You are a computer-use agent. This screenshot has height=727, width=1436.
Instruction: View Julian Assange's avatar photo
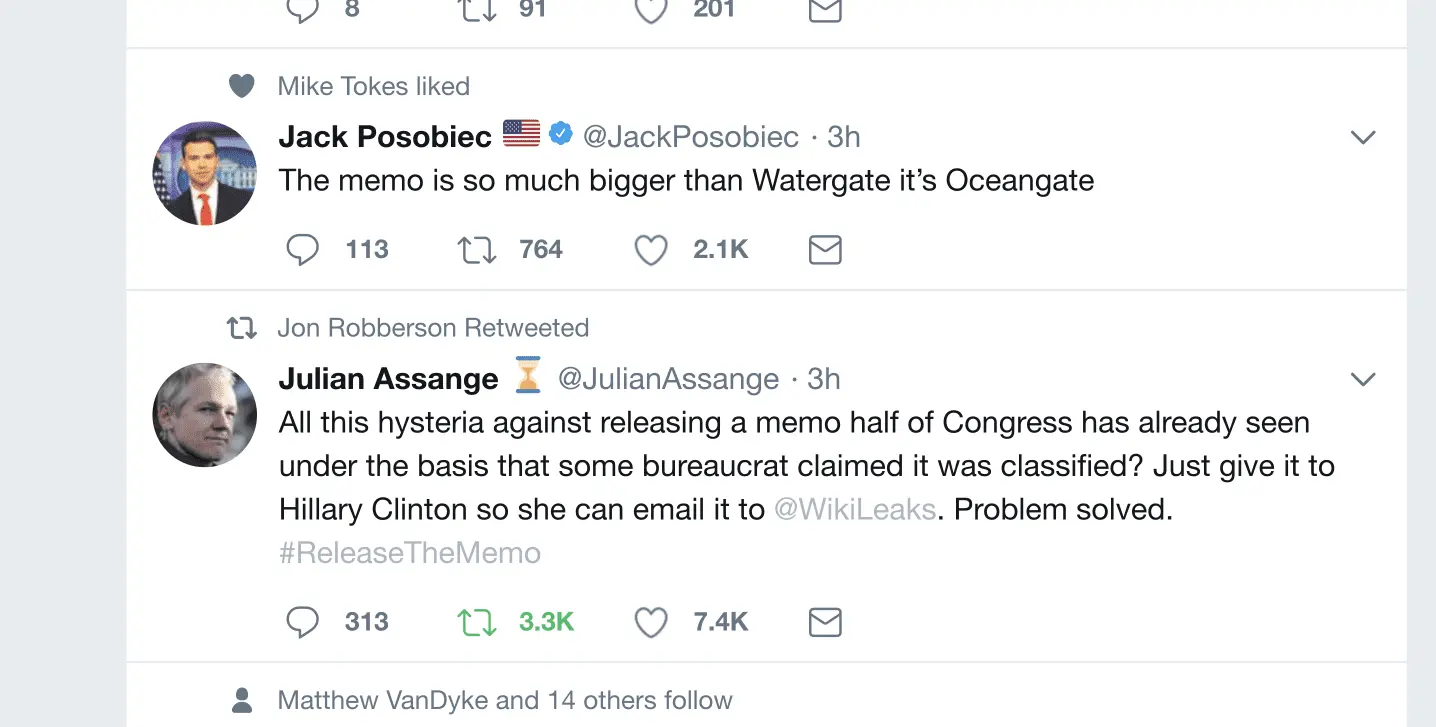pos(204,415)
